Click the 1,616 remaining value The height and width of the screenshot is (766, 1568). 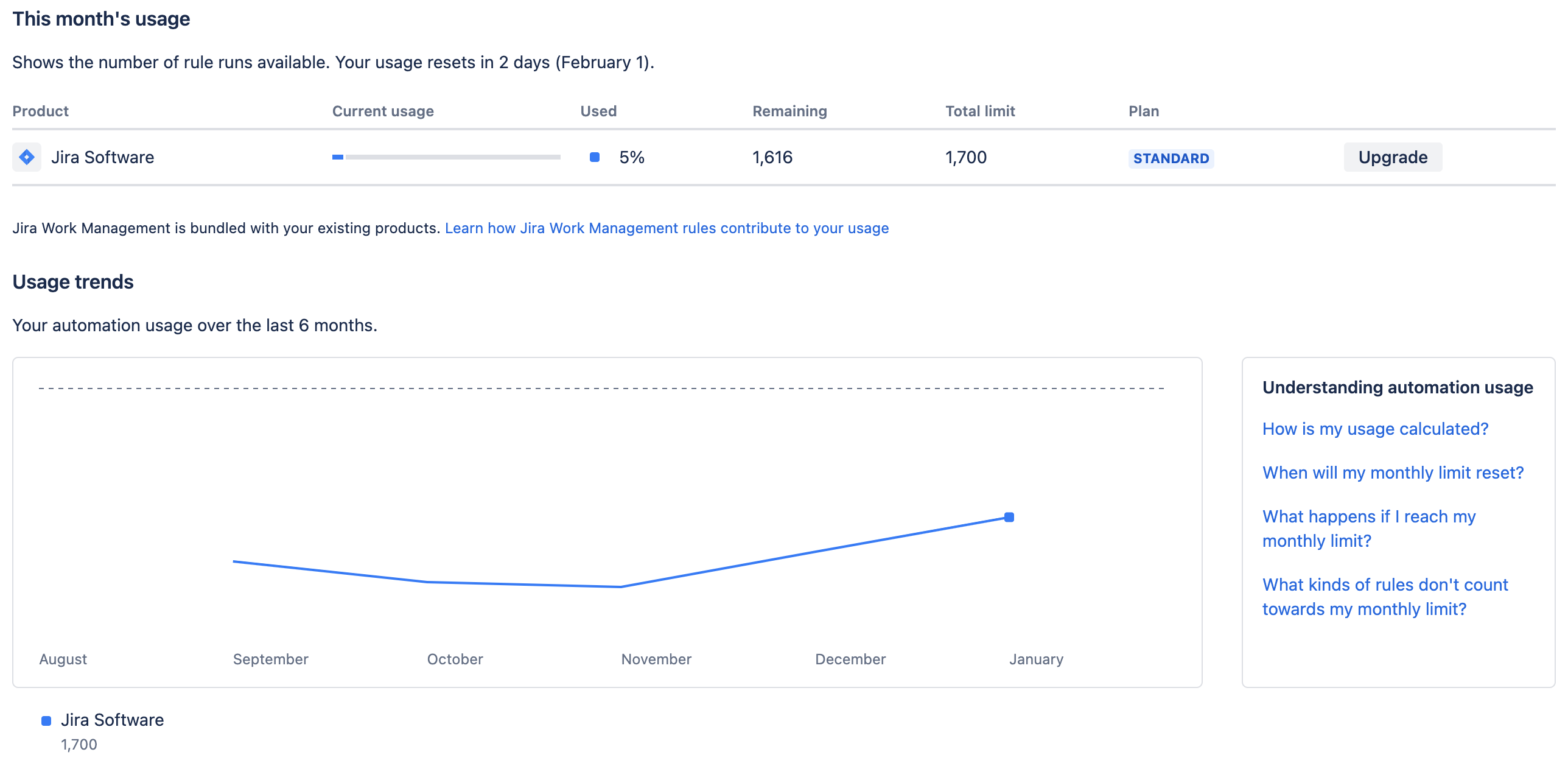pyautogui.click(x=772, y=157)
